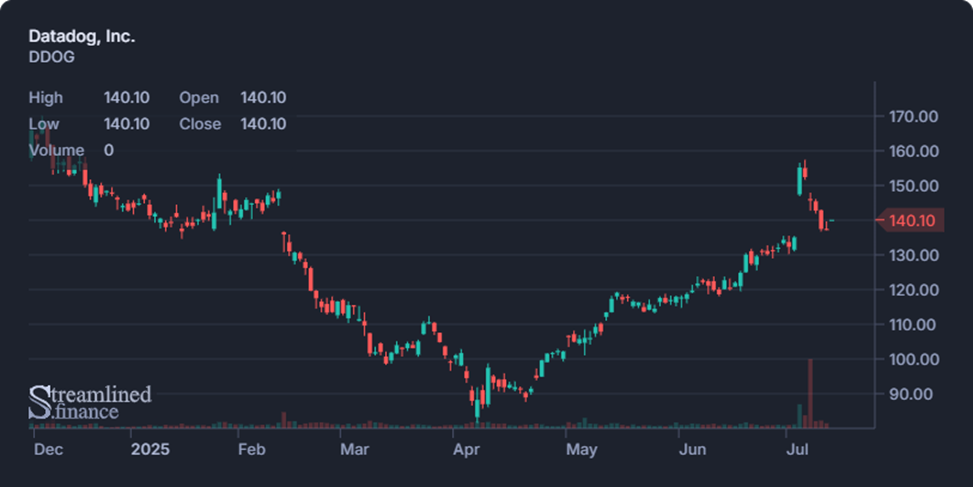Click the tallest red volume bar in July
Image resolution: width=973 pixels, height=487 pixels.
click(x=810, y=393)
